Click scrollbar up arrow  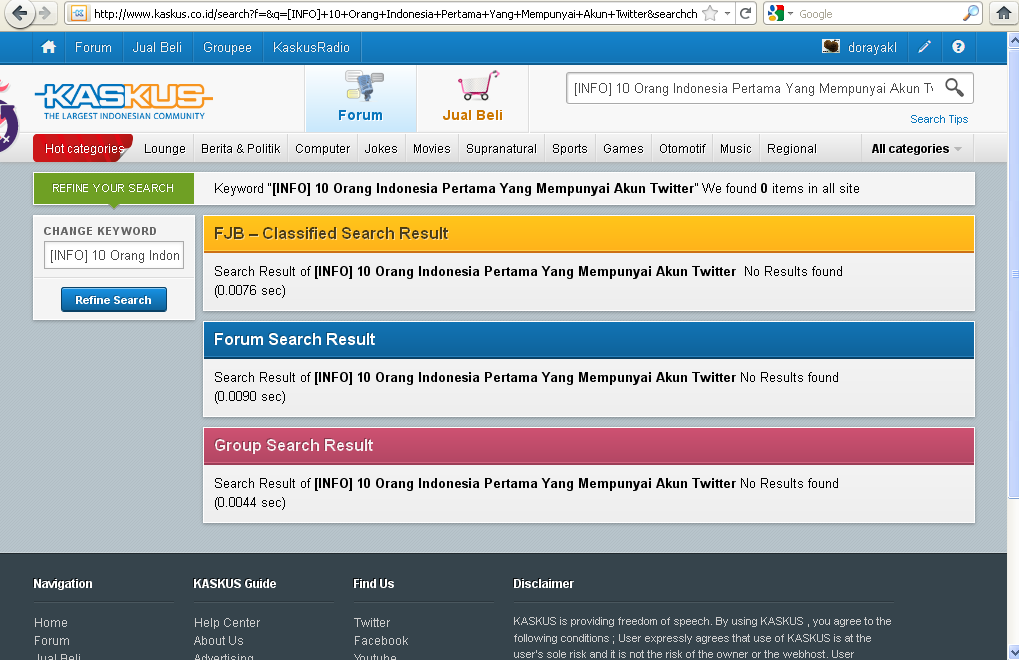point(1013,40)
